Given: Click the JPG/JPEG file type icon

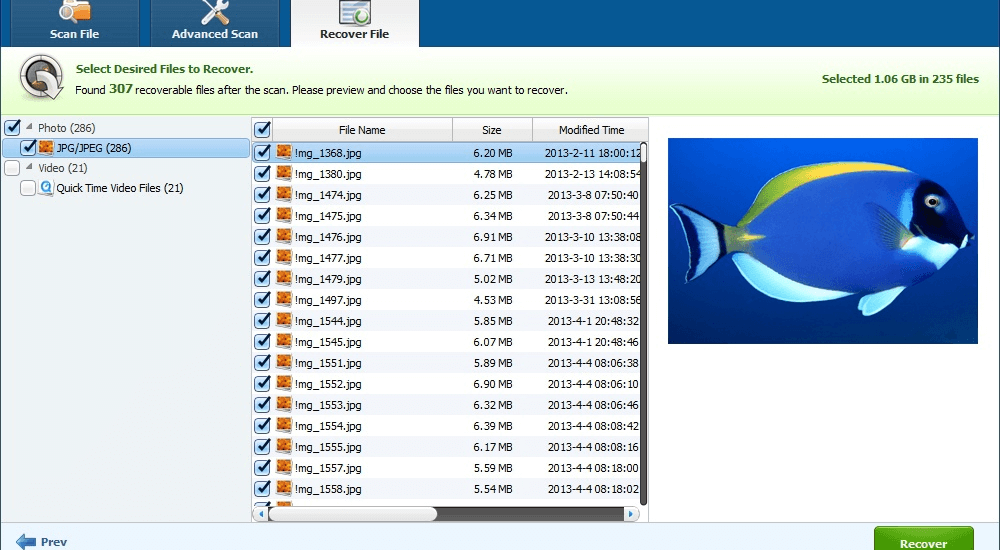Looking at the screenshot, I should click(46, 148).
